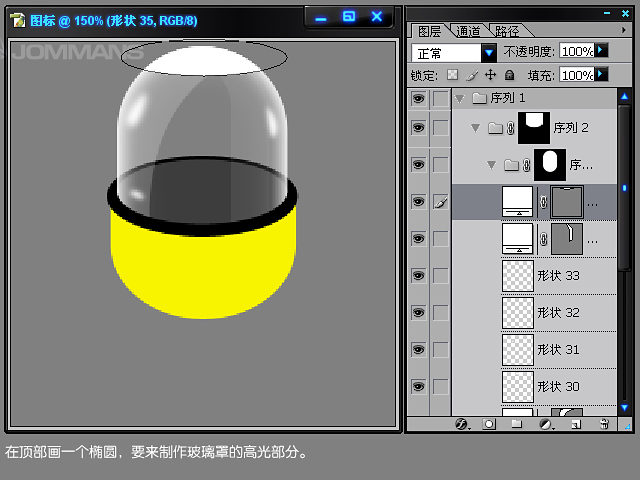The image size is (640, 480).
Task: Hide the selected shape layer's visibility eye
Action: point(418,202)
